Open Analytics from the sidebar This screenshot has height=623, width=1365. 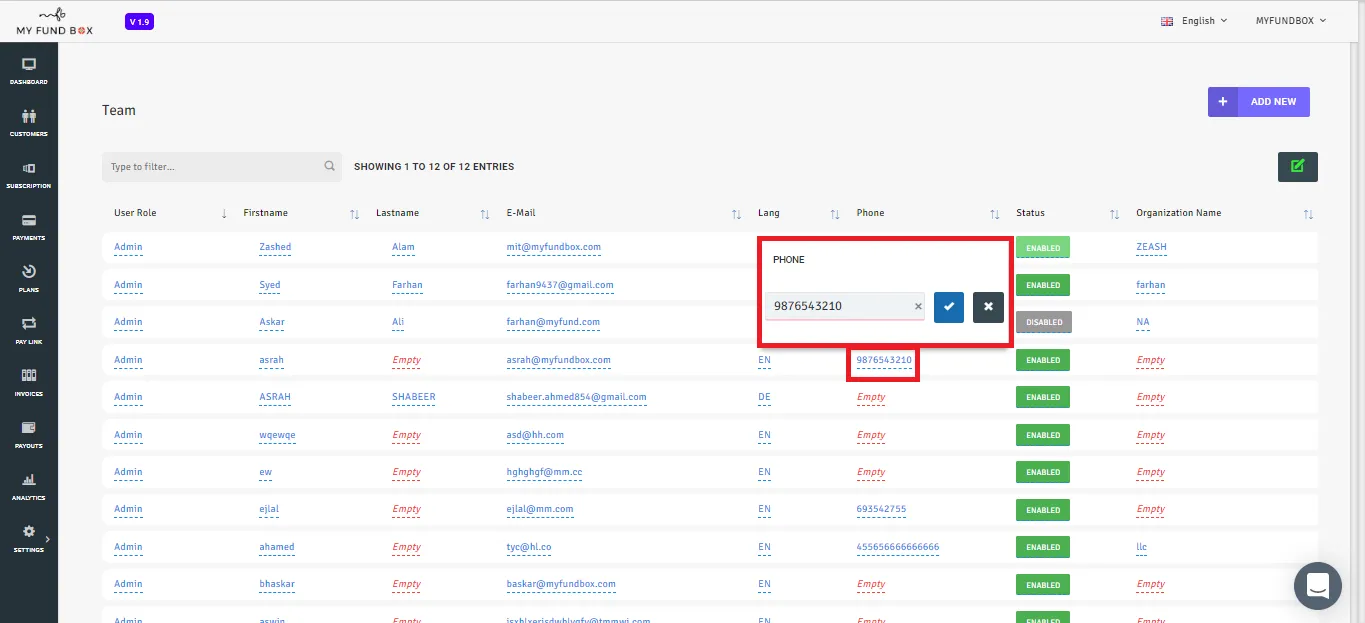pos(29,486)
